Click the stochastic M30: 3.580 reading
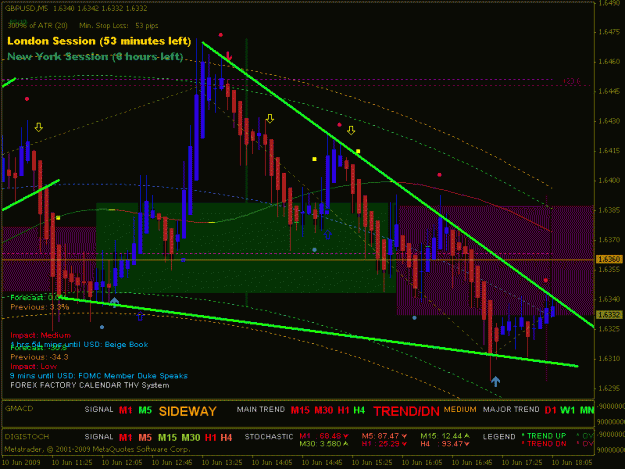Screen dimensions: 625x469 click(324, 443)
